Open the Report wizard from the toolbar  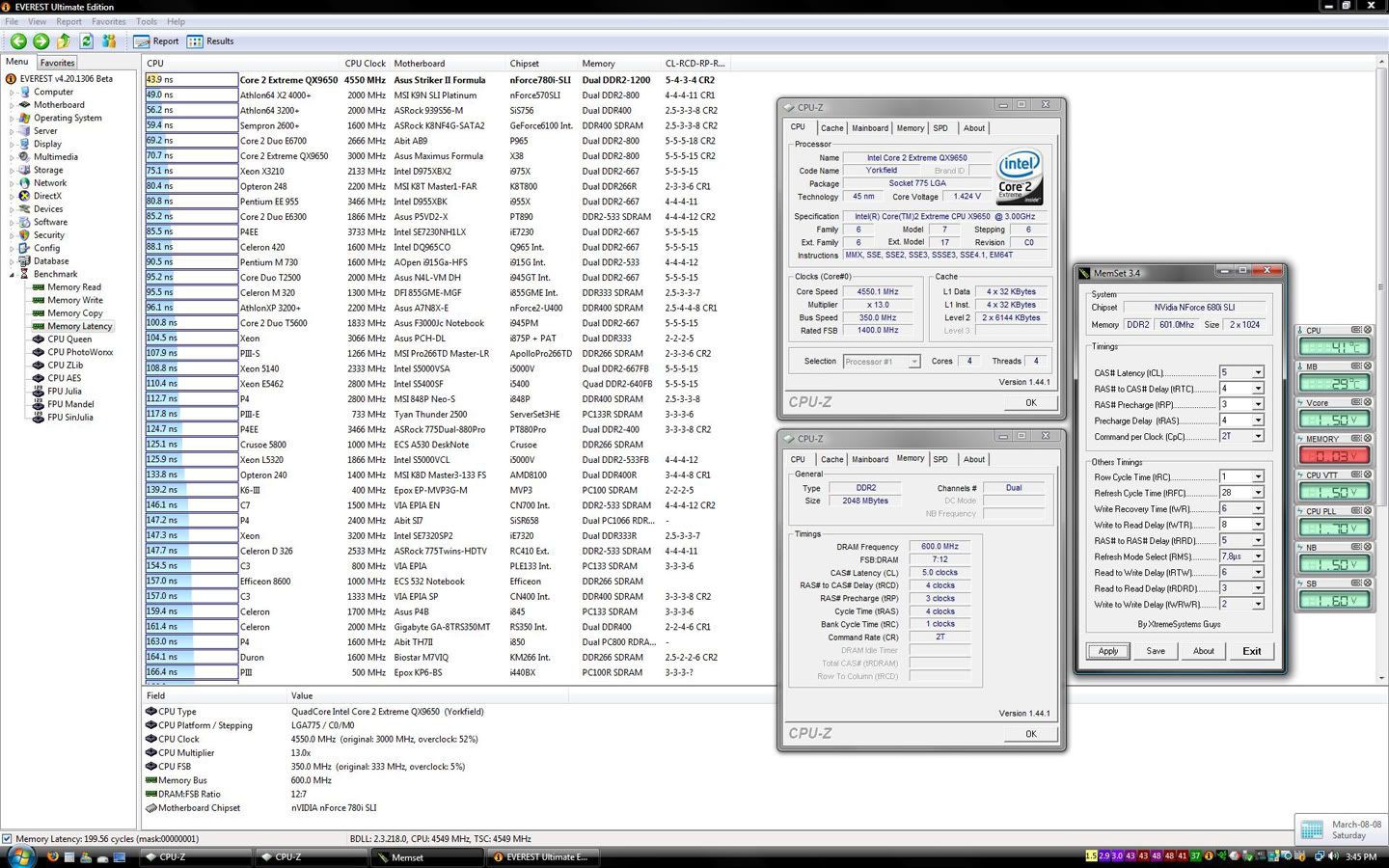click(x=156, y=41)
